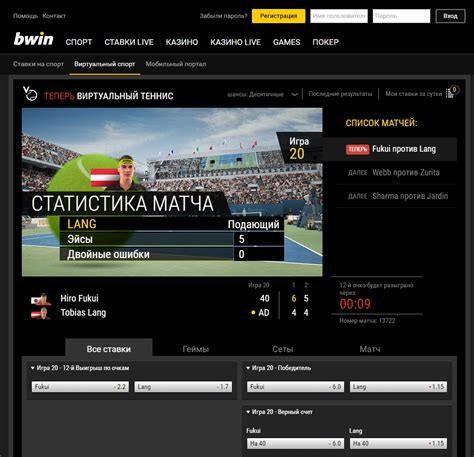Open Мои ставки за сутки link
This screenshot has width=474, height=457.
[x=414, y=94]
